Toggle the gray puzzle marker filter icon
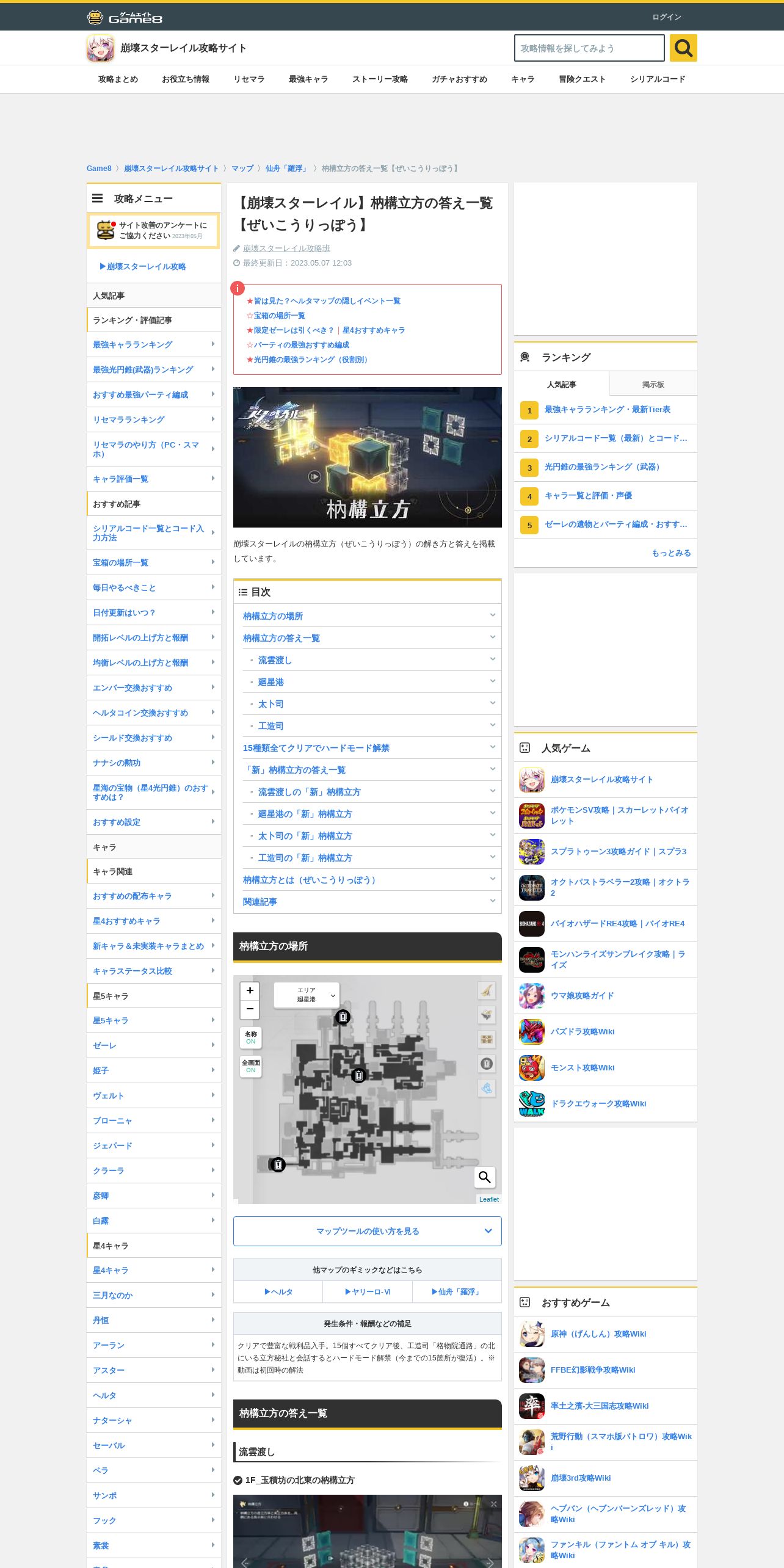This screenshot has width=784, height=1568. click(487, 1064)
